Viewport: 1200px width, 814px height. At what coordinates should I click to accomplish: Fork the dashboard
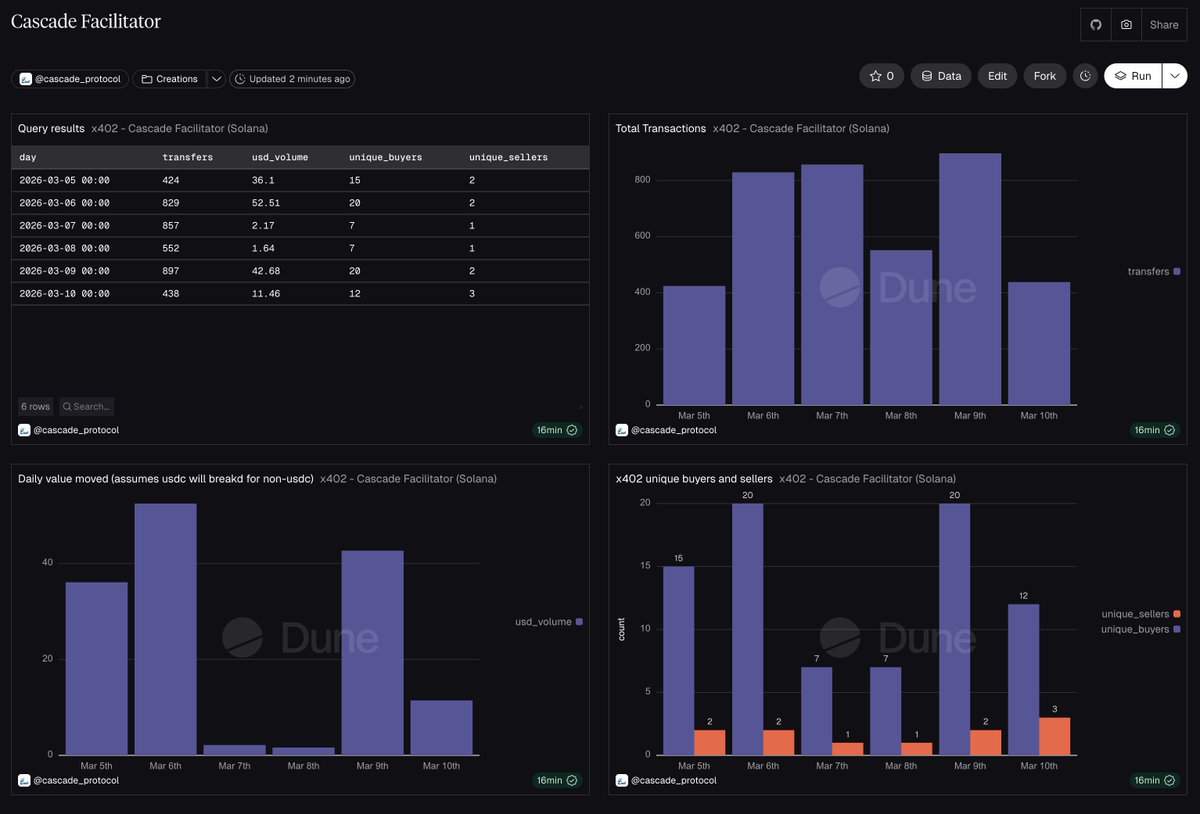point(1045,76)
